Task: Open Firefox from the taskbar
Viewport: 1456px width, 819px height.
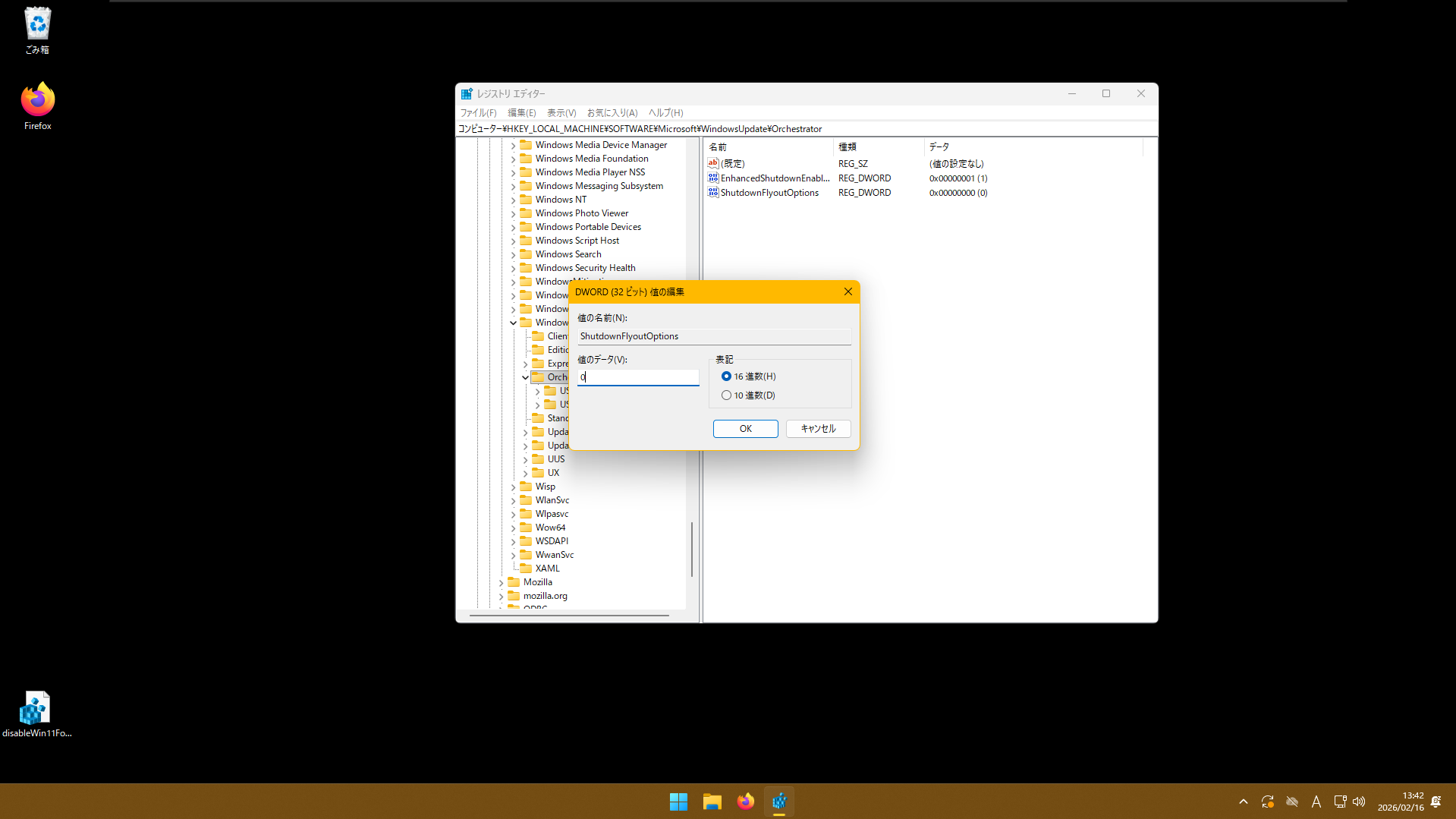Action: tap(745, 801)
